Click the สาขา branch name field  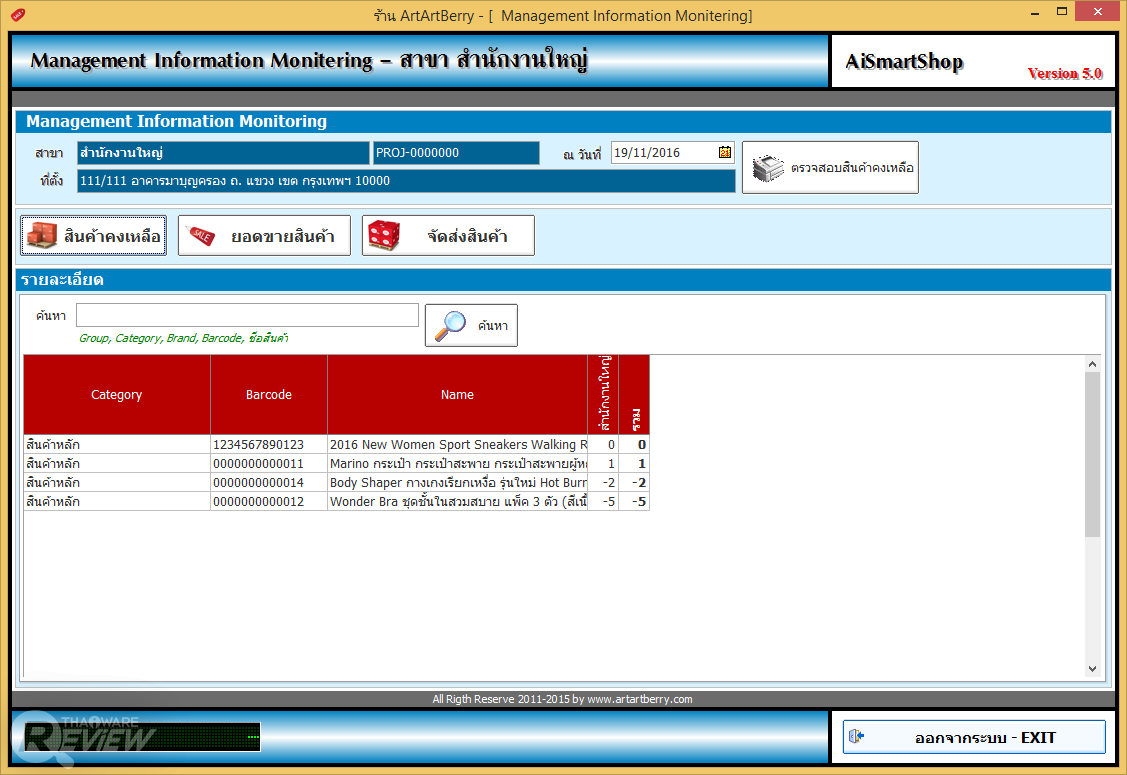coord(223,152)
